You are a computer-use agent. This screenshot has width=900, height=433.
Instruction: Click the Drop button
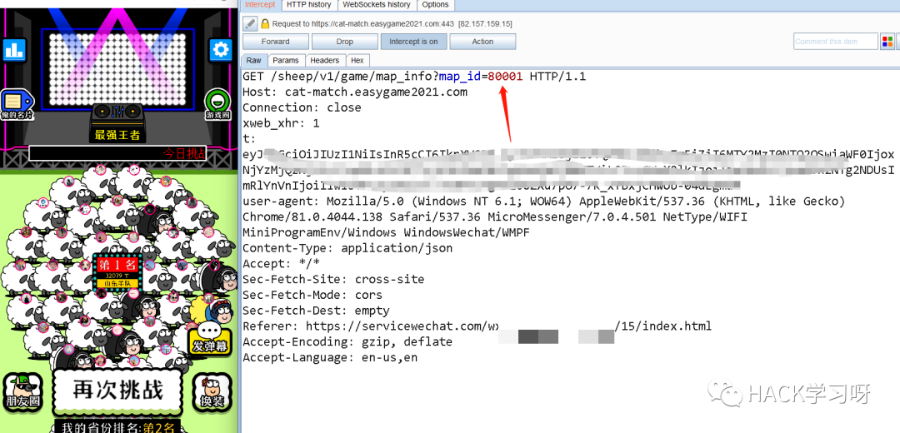[x=344, y=41]
